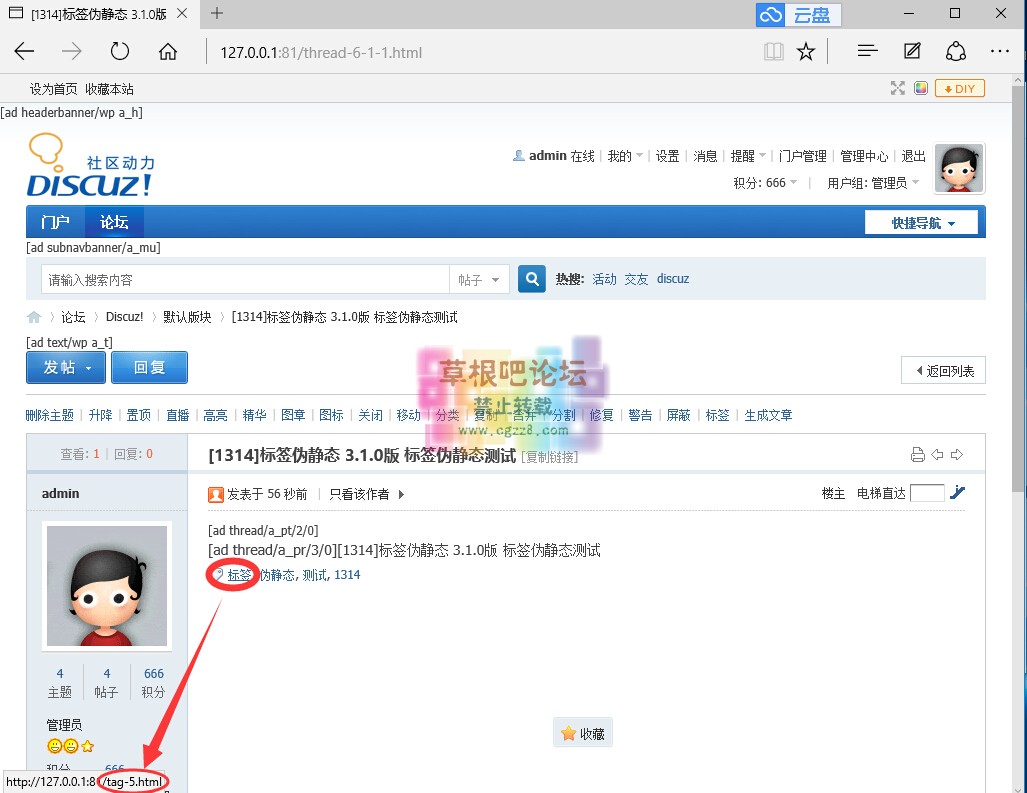Open the 快捷导航 quick navigation dropdown
This screenshot has width=1027, height=793.
(921, 223)
